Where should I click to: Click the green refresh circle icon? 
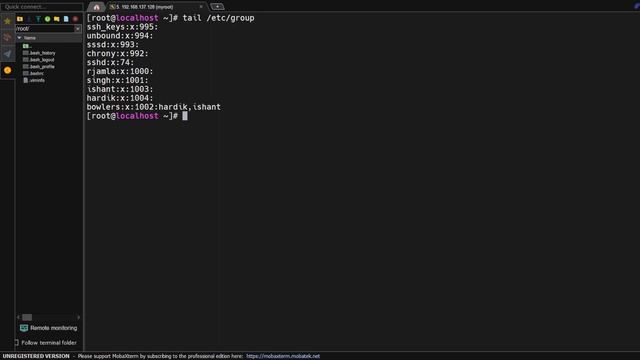47,19
